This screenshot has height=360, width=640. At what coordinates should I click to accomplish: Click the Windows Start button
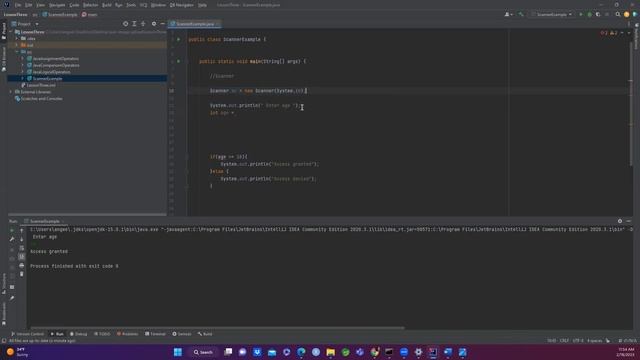pos(178,352)
